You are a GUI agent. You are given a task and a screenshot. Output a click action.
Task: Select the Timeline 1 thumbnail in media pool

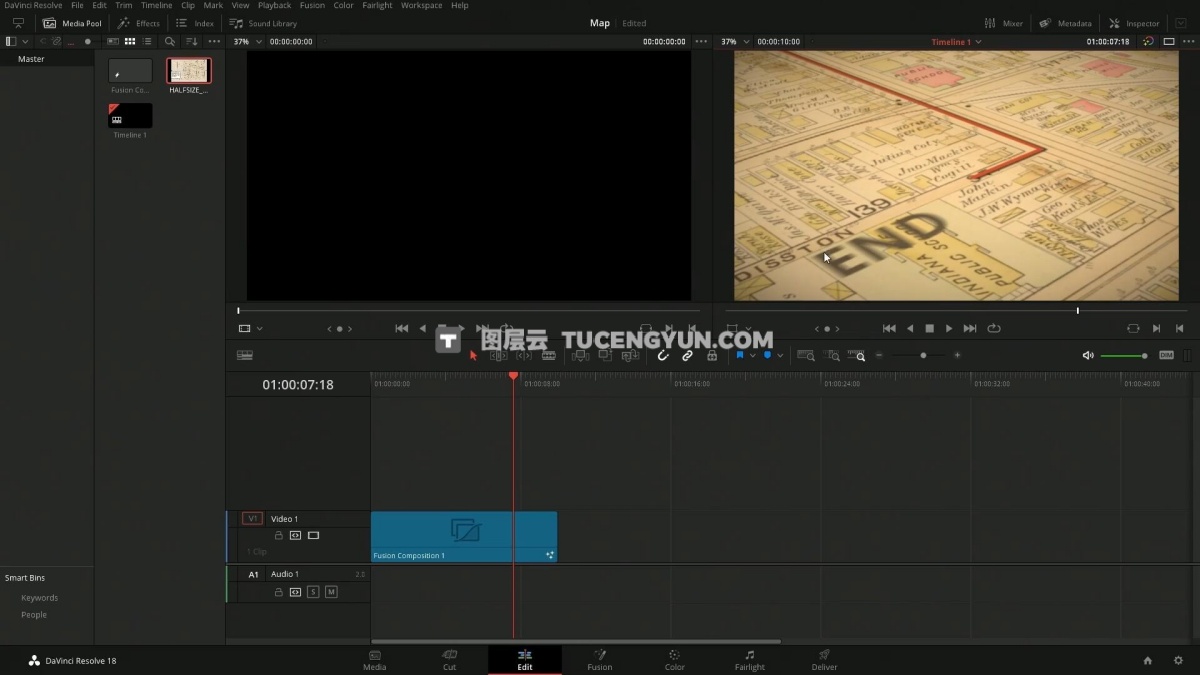130,116
